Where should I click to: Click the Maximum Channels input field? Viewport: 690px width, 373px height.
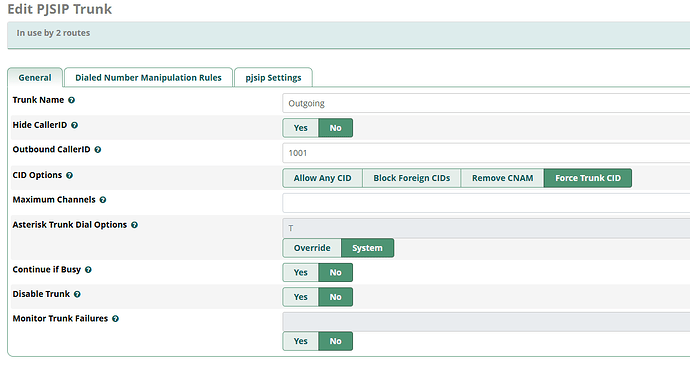486,203
